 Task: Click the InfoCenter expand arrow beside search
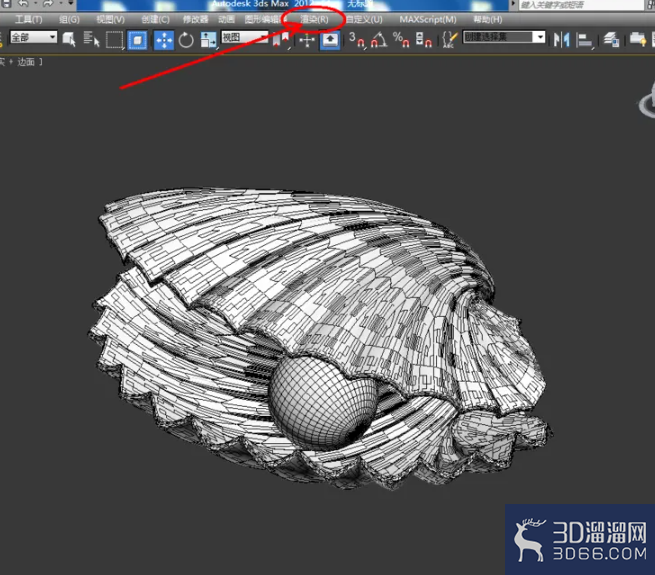tap(513, 4)
